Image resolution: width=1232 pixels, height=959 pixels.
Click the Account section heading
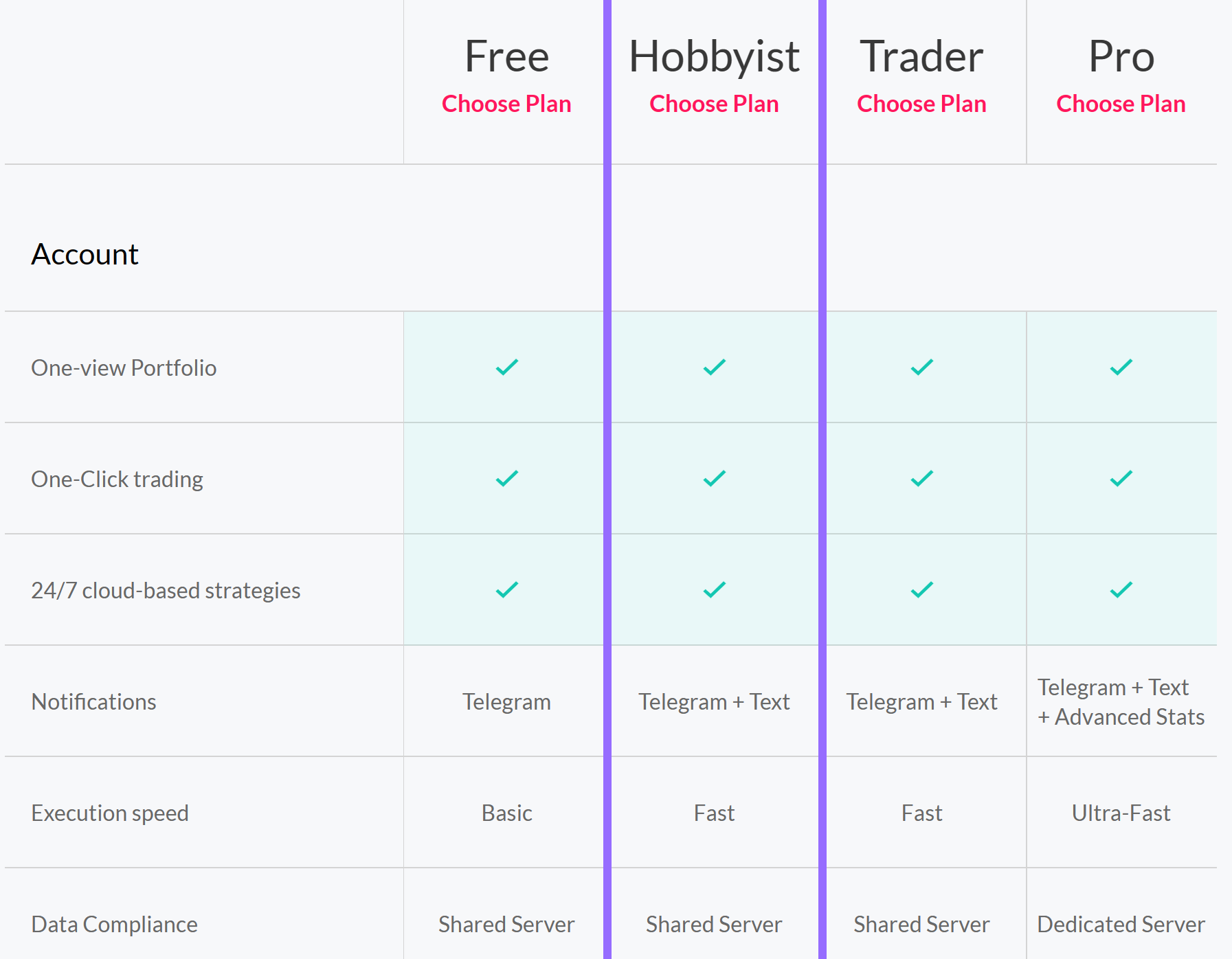(x=85, y=255)
